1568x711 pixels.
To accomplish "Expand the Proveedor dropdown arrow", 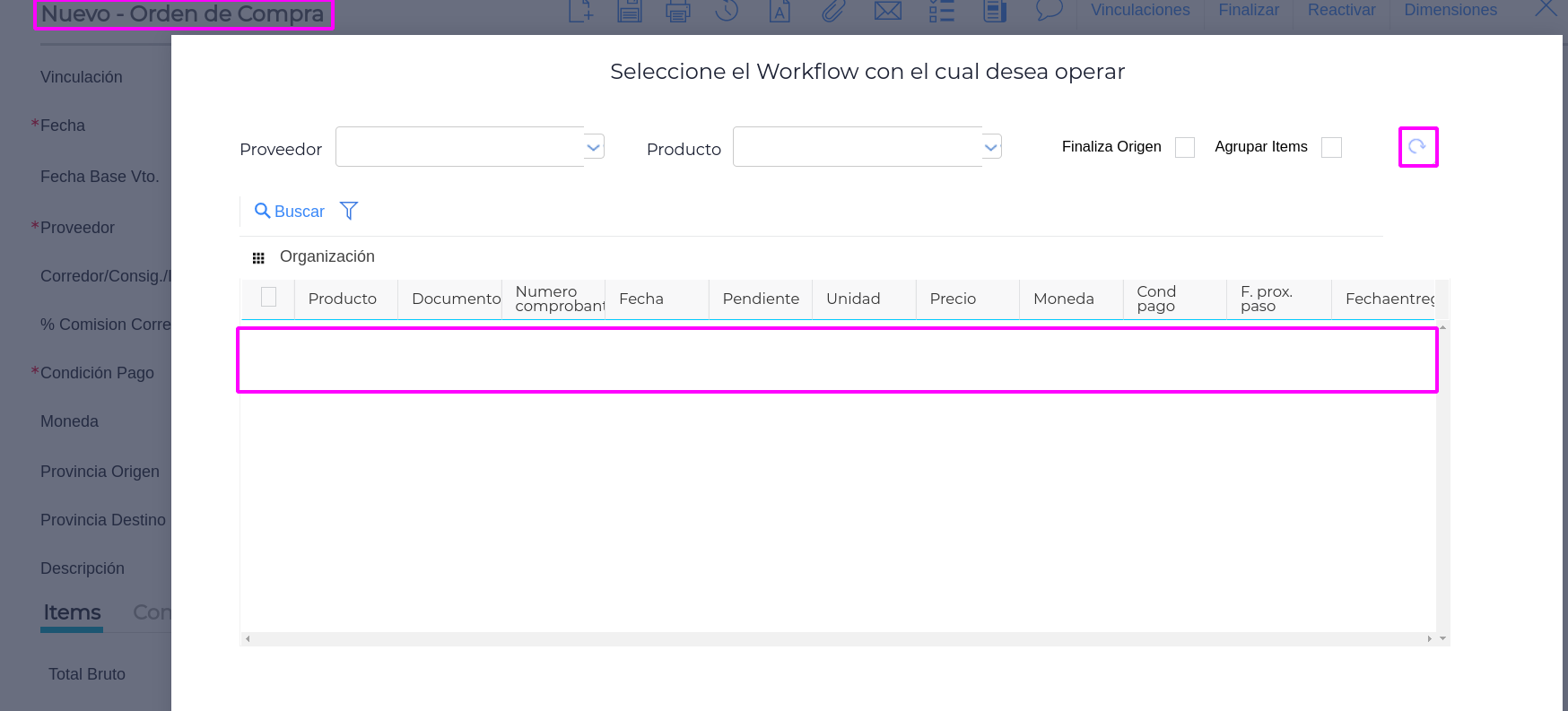I will 594,147.
